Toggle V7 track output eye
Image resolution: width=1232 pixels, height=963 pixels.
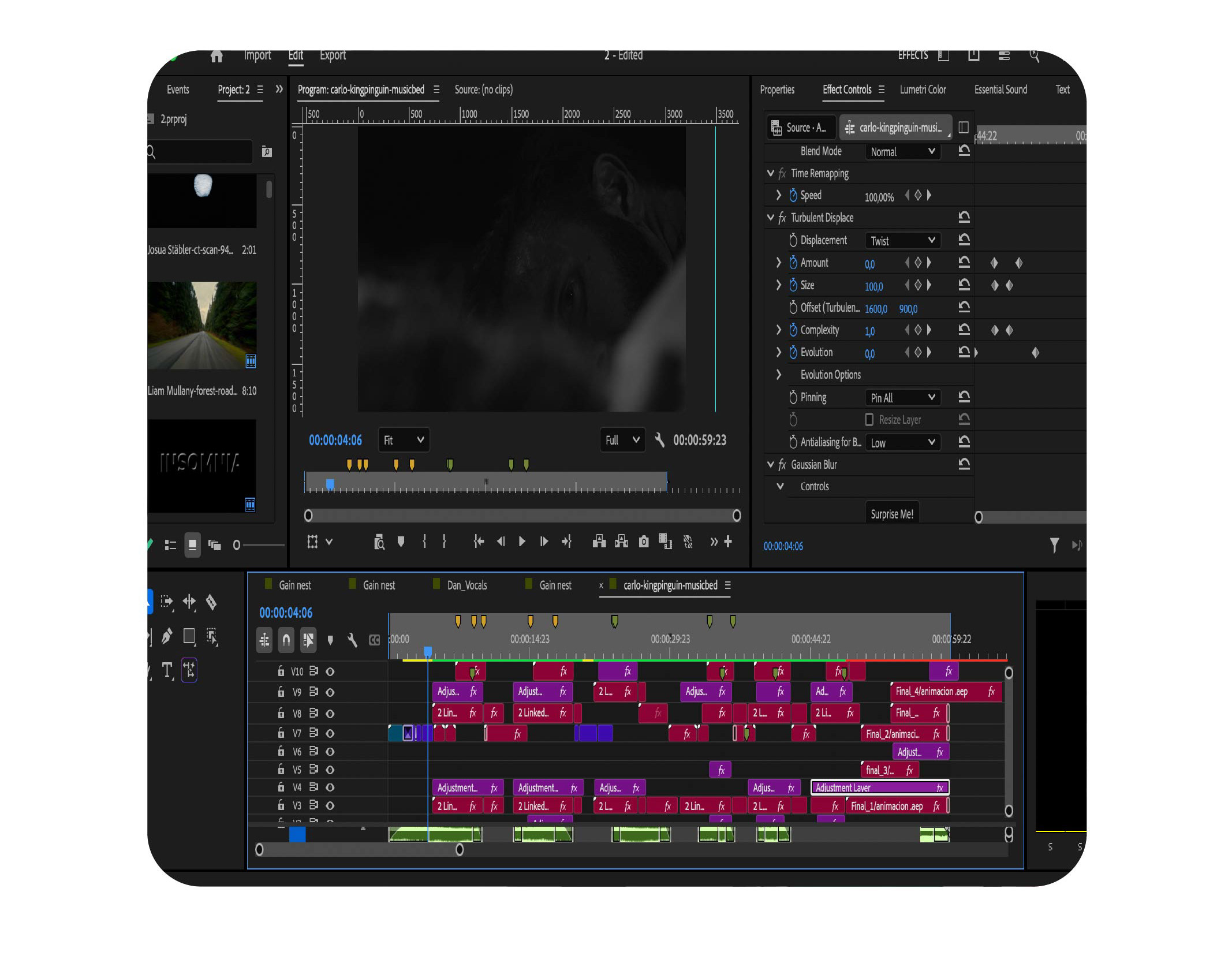point(330,733)
